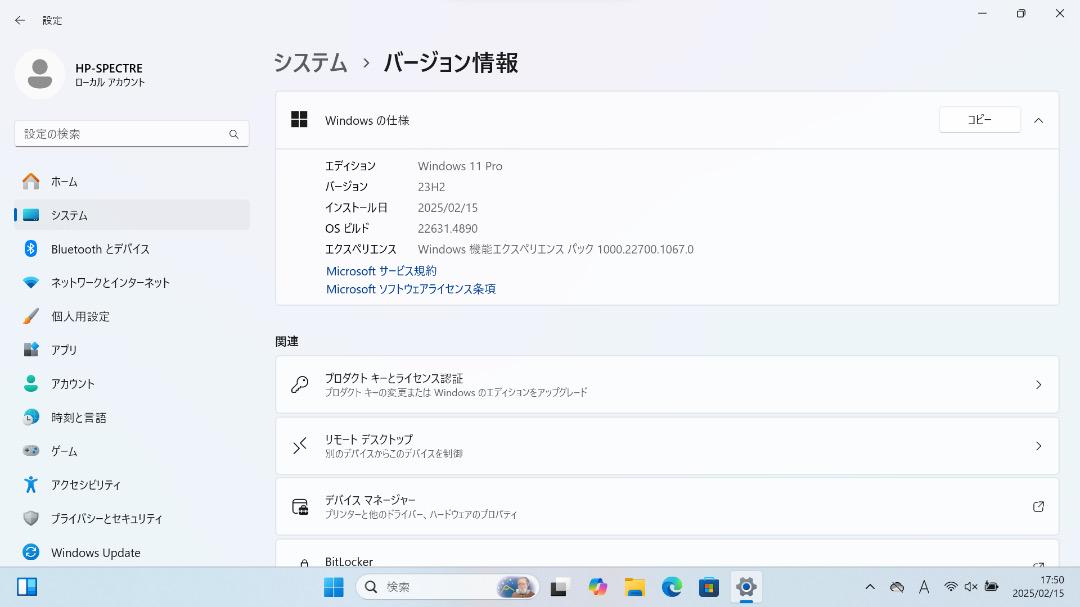Open Bluetooth とデバイス settings
The image size is (1080, 607).
click(132, 249)
